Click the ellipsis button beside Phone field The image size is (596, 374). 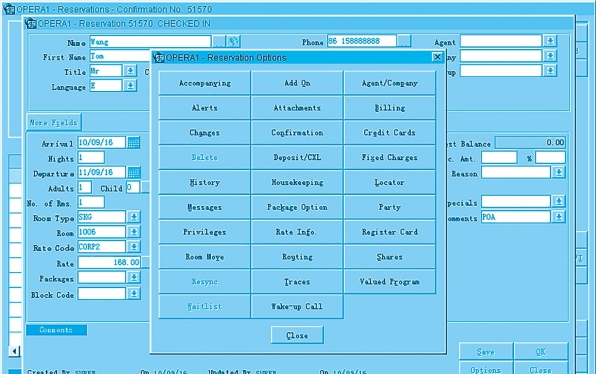click(404, 41)
